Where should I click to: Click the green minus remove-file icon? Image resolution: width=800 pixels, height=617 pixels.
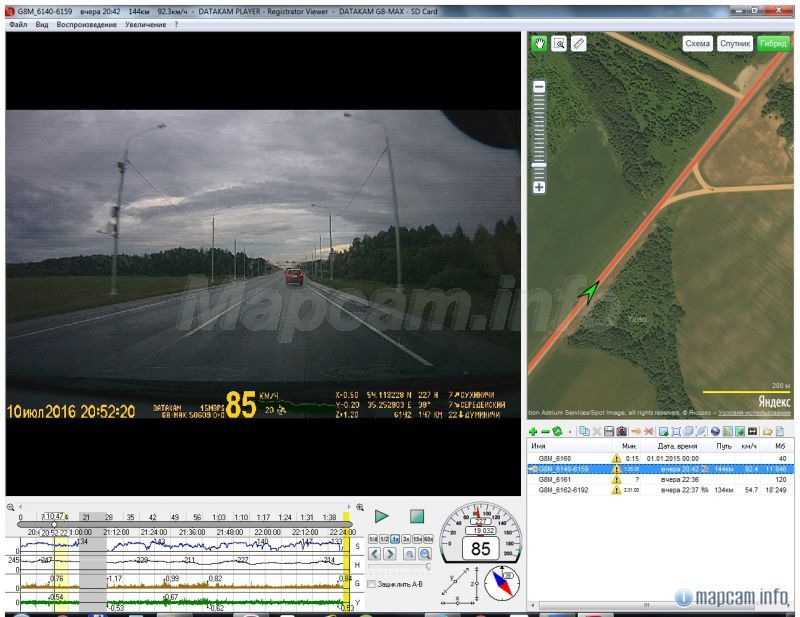(x=544, y=431)
